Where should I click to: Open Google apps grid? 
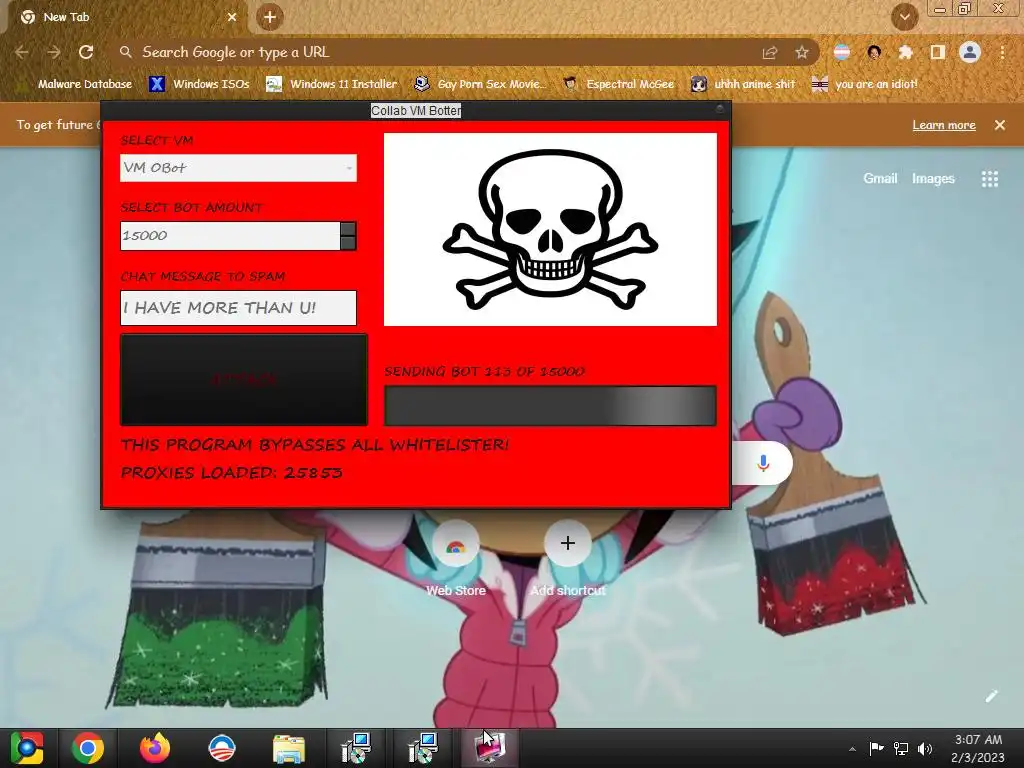990,179
